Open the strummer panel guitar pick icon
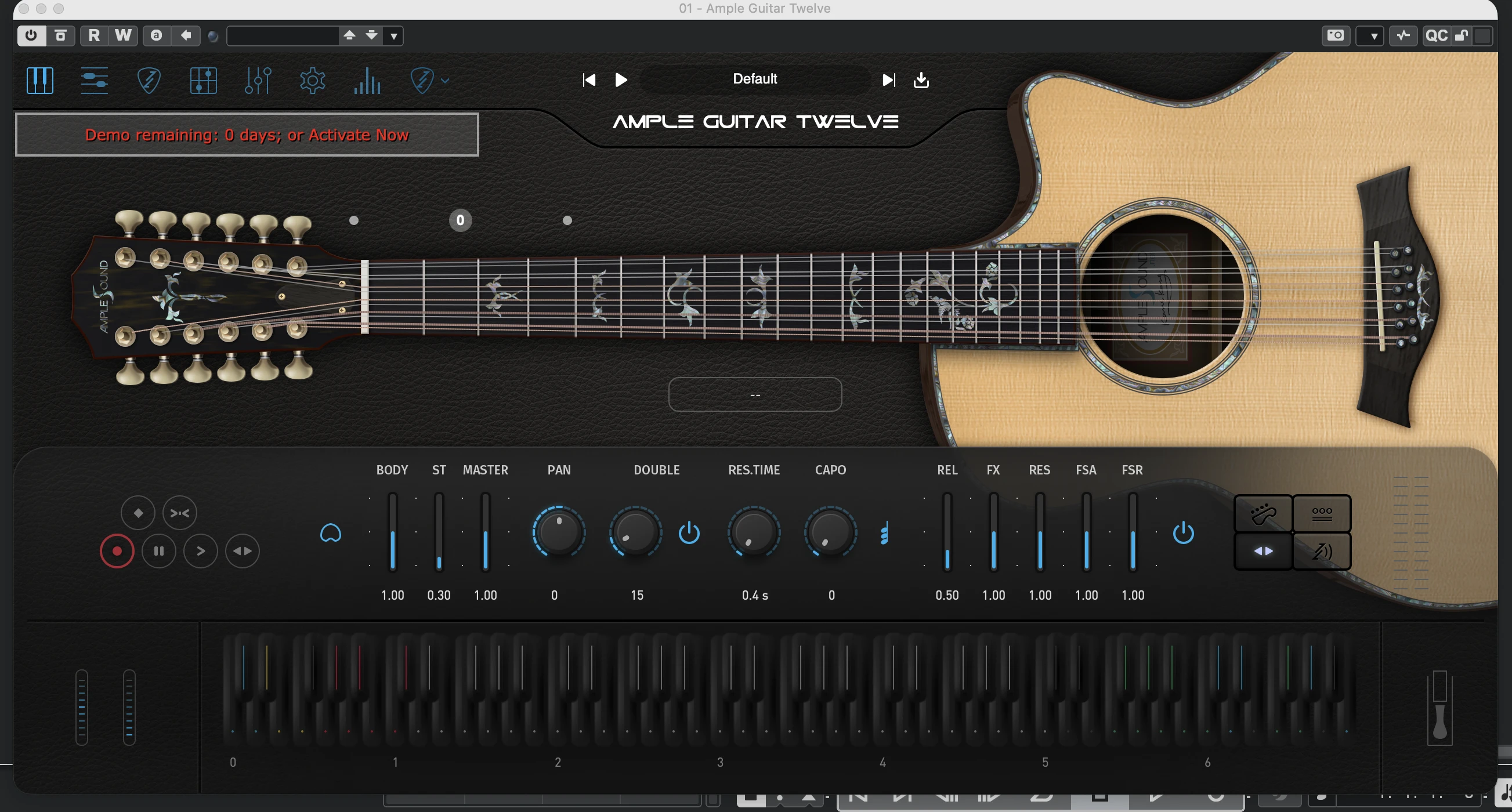Image resolution: width=1512 pixels, height=812 pixels. [149, 81]
